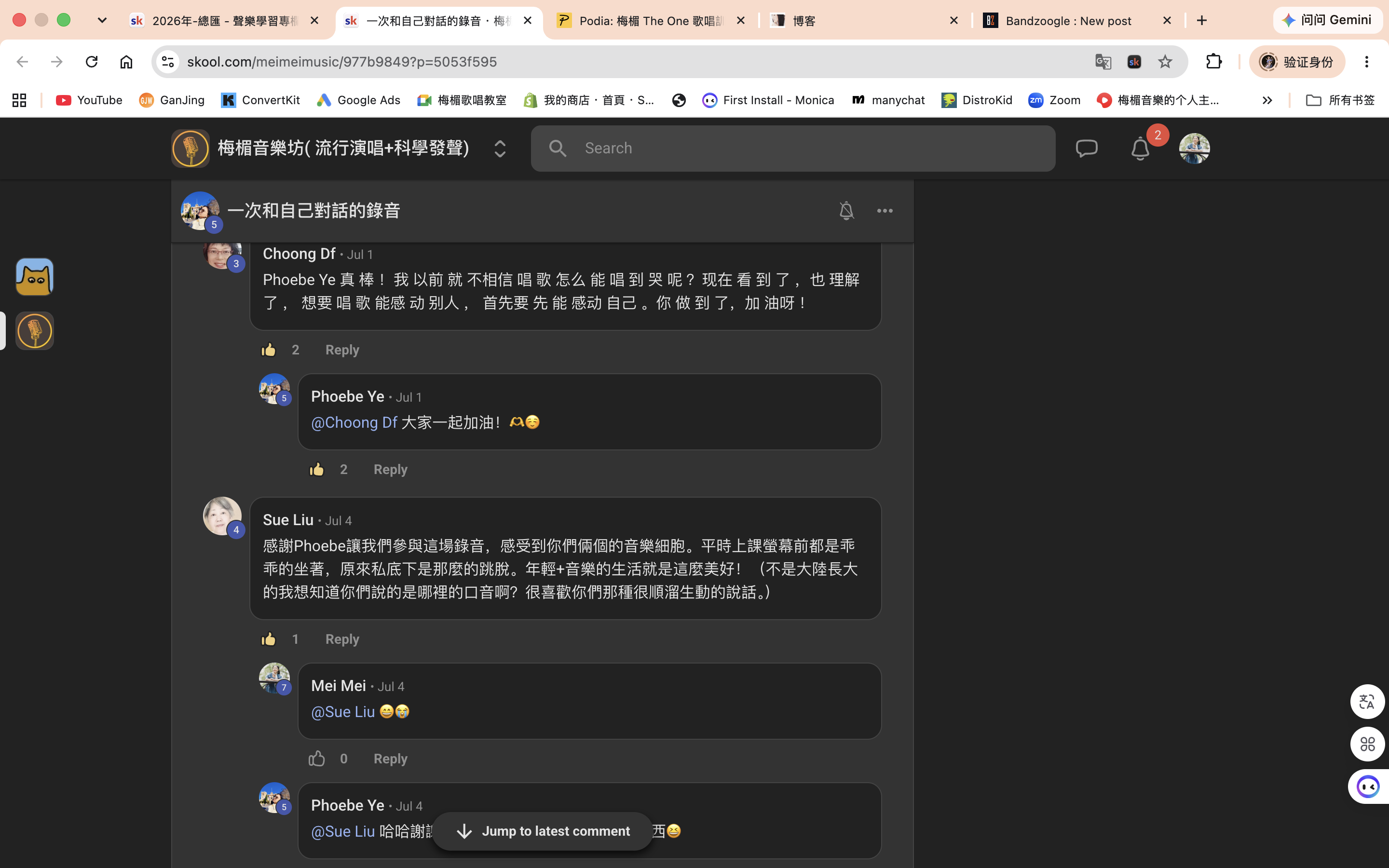Viewport: 1389px width, 868px height.
Task: Open the 所有书签 bookmarks folder
Action: coord(1340,100)
